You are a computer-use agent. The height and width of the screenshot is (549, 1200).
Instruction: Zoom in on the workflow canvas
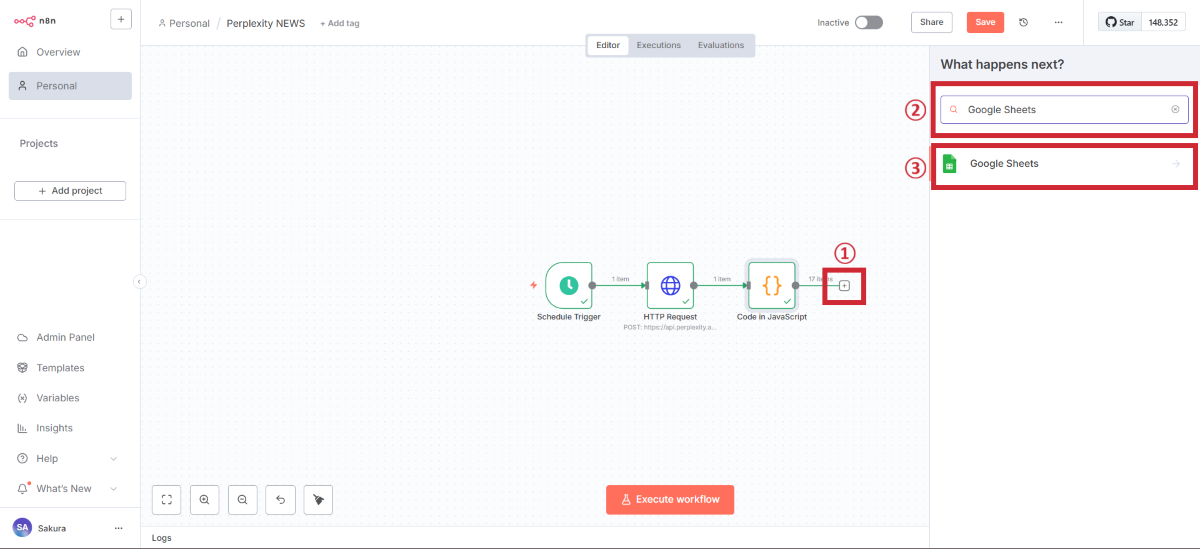[204, 499]
